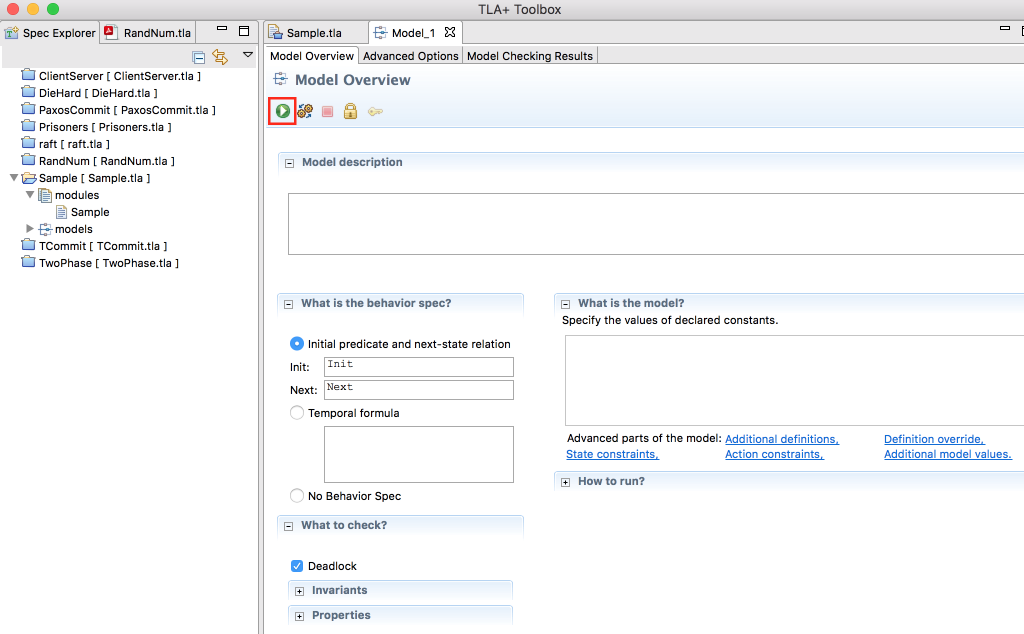Click the unlock model key icon
1024x634 pixels.
click(x=375, y=112)
